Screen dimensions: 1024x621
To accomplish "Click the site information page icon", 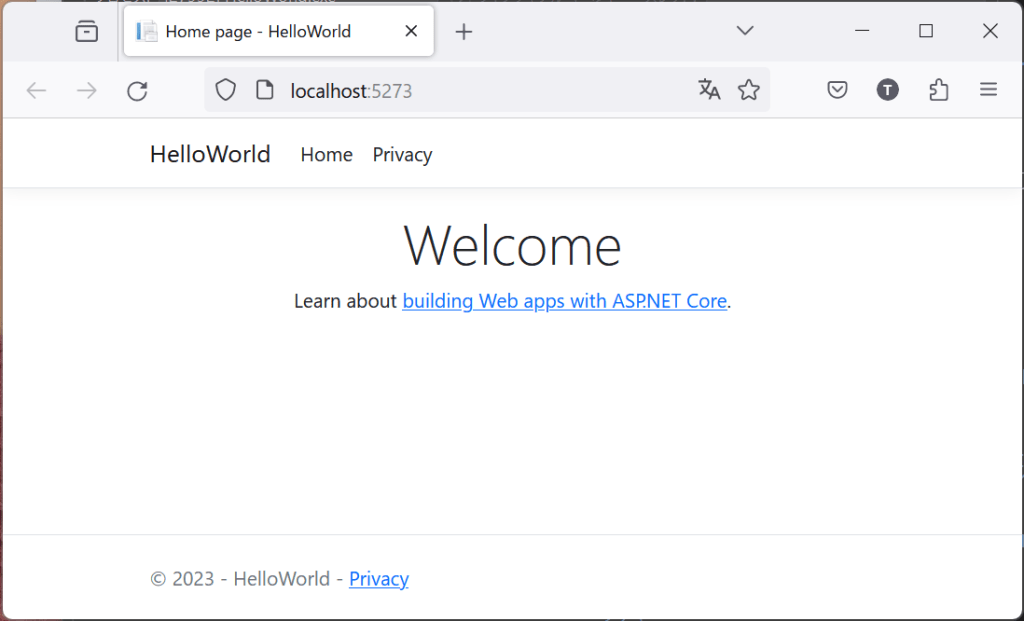I will click(265, 91).
